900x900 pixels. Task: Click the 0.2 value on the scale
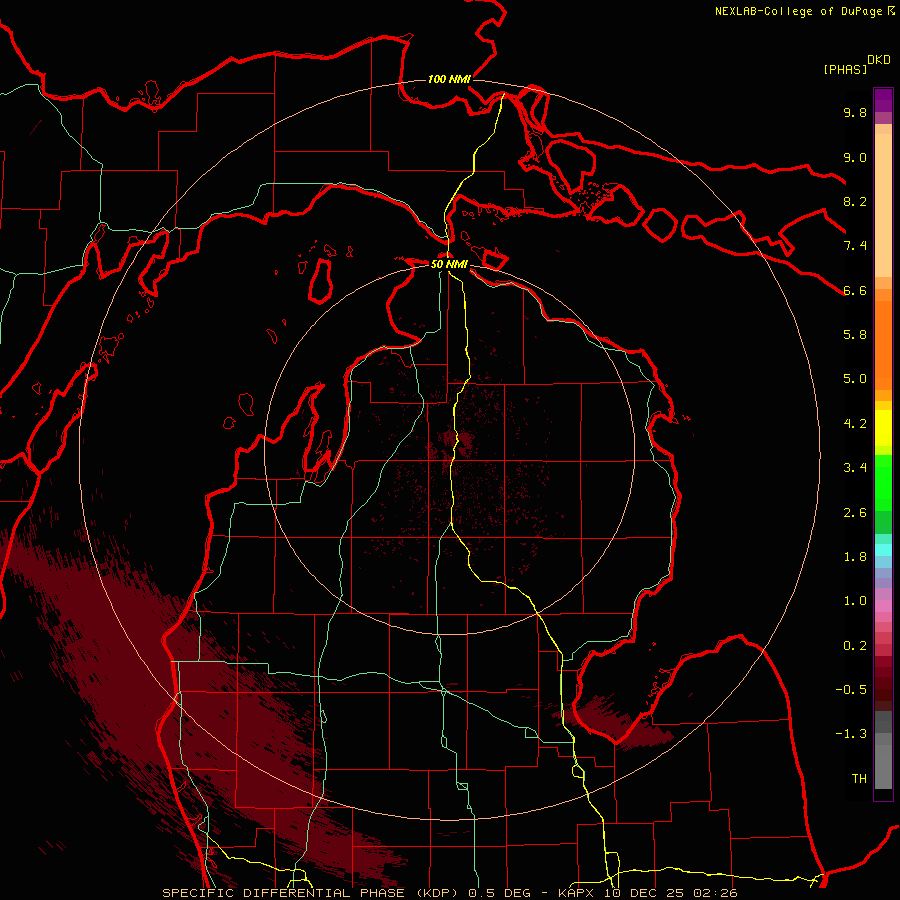[x=855, y=646]
